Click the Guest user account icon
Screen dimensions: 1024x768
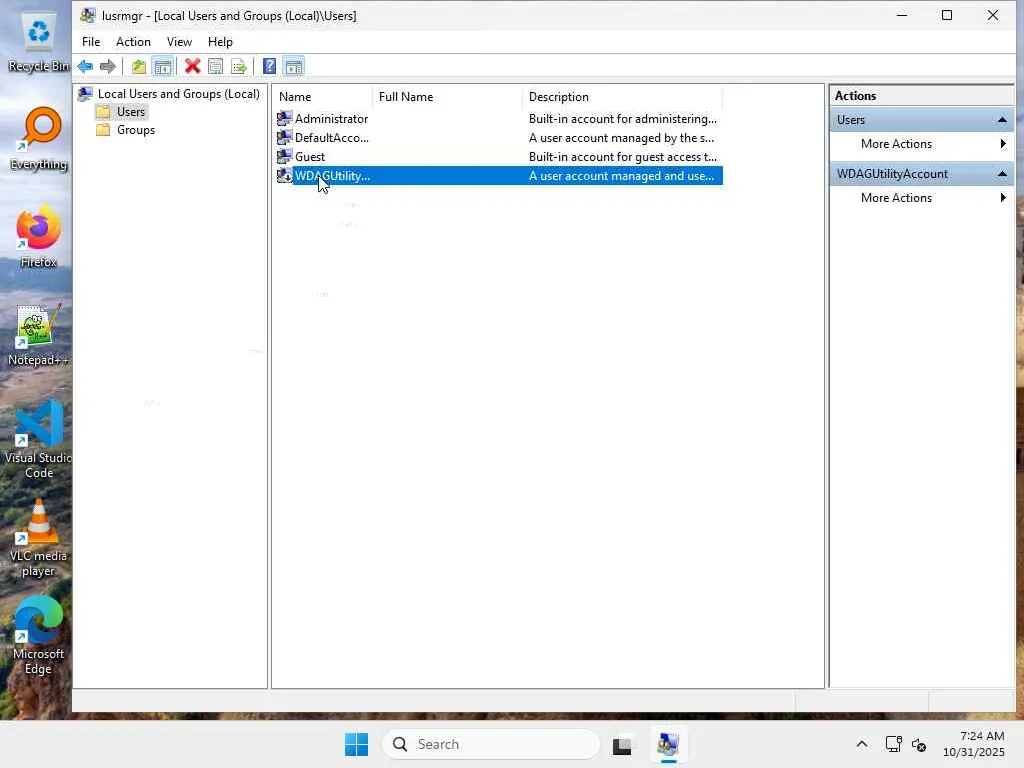pos(284,156)
